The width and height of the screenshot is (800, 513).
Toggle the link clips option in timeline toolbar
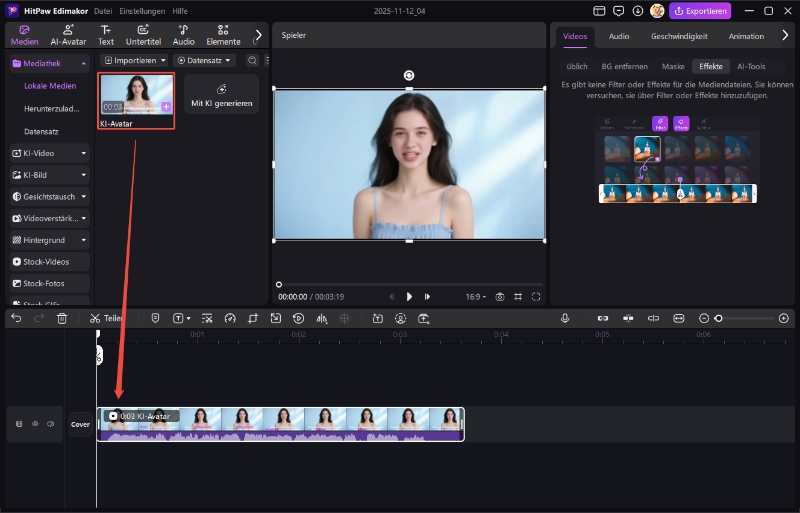click(603, 319)
